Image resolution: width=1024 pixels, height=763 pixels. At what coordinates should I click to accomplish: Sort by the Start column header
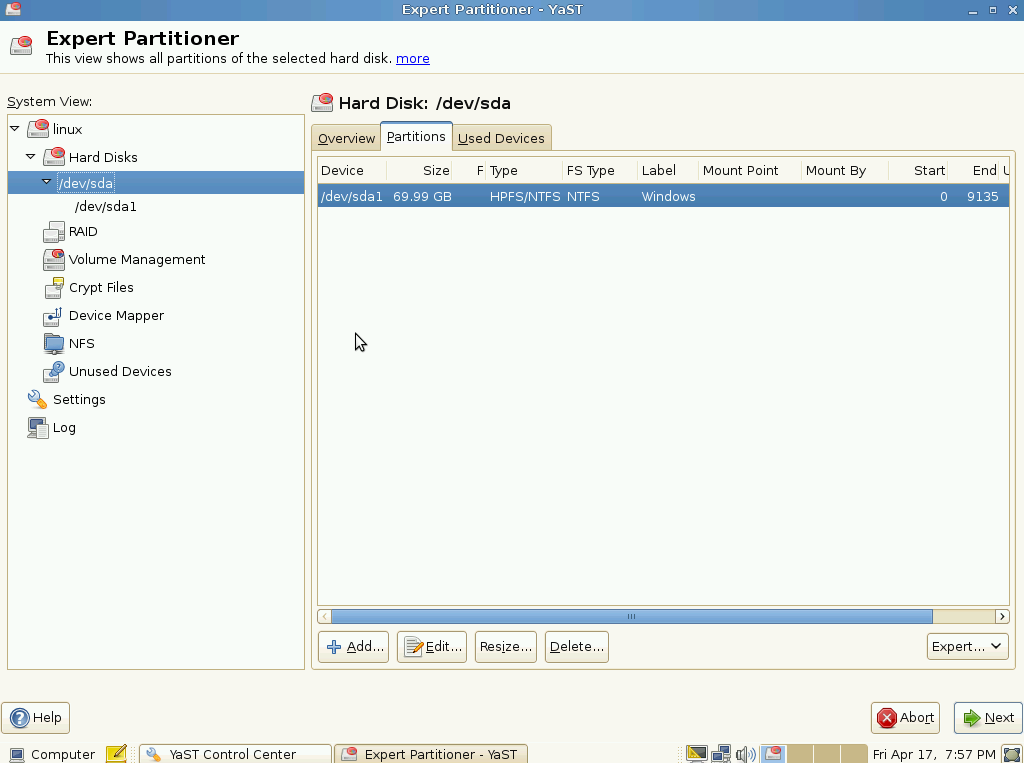tap(918, 170)
